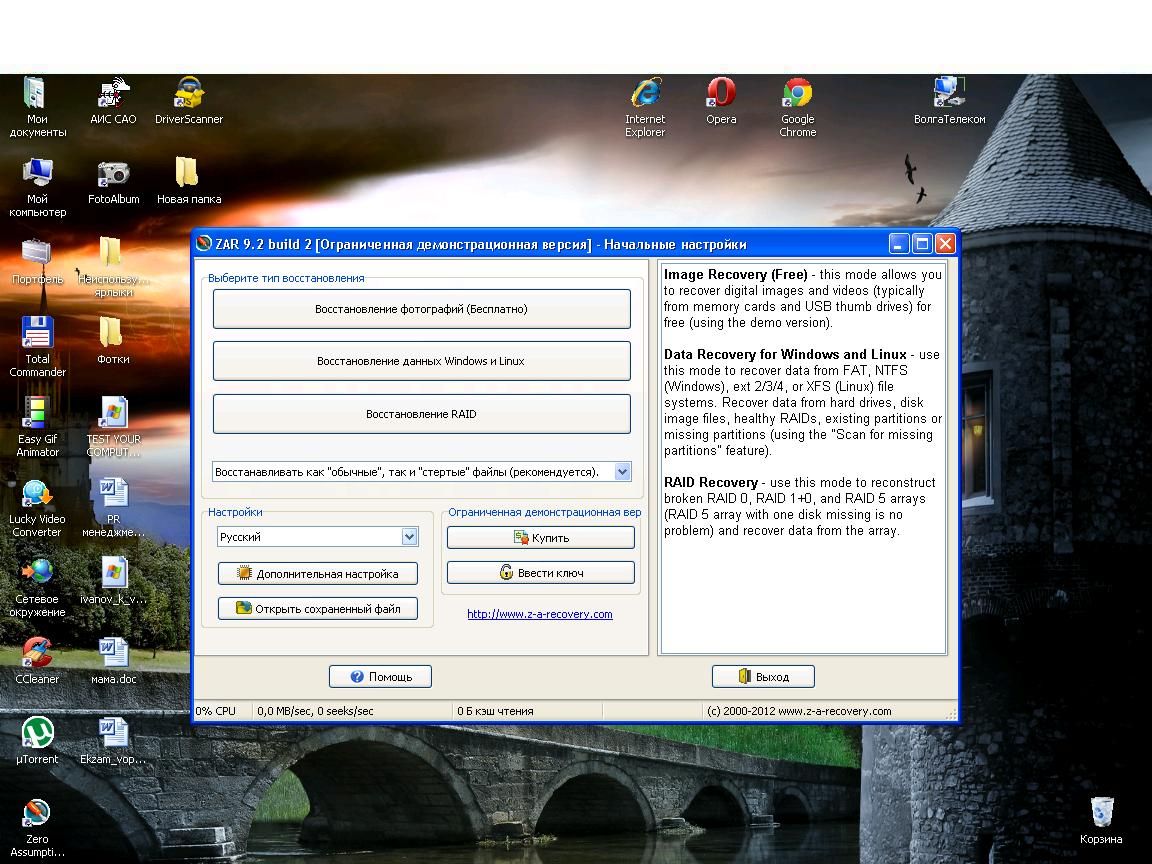Click Data Recovery for Windows and Linux heading

click(x=785, y=354)
